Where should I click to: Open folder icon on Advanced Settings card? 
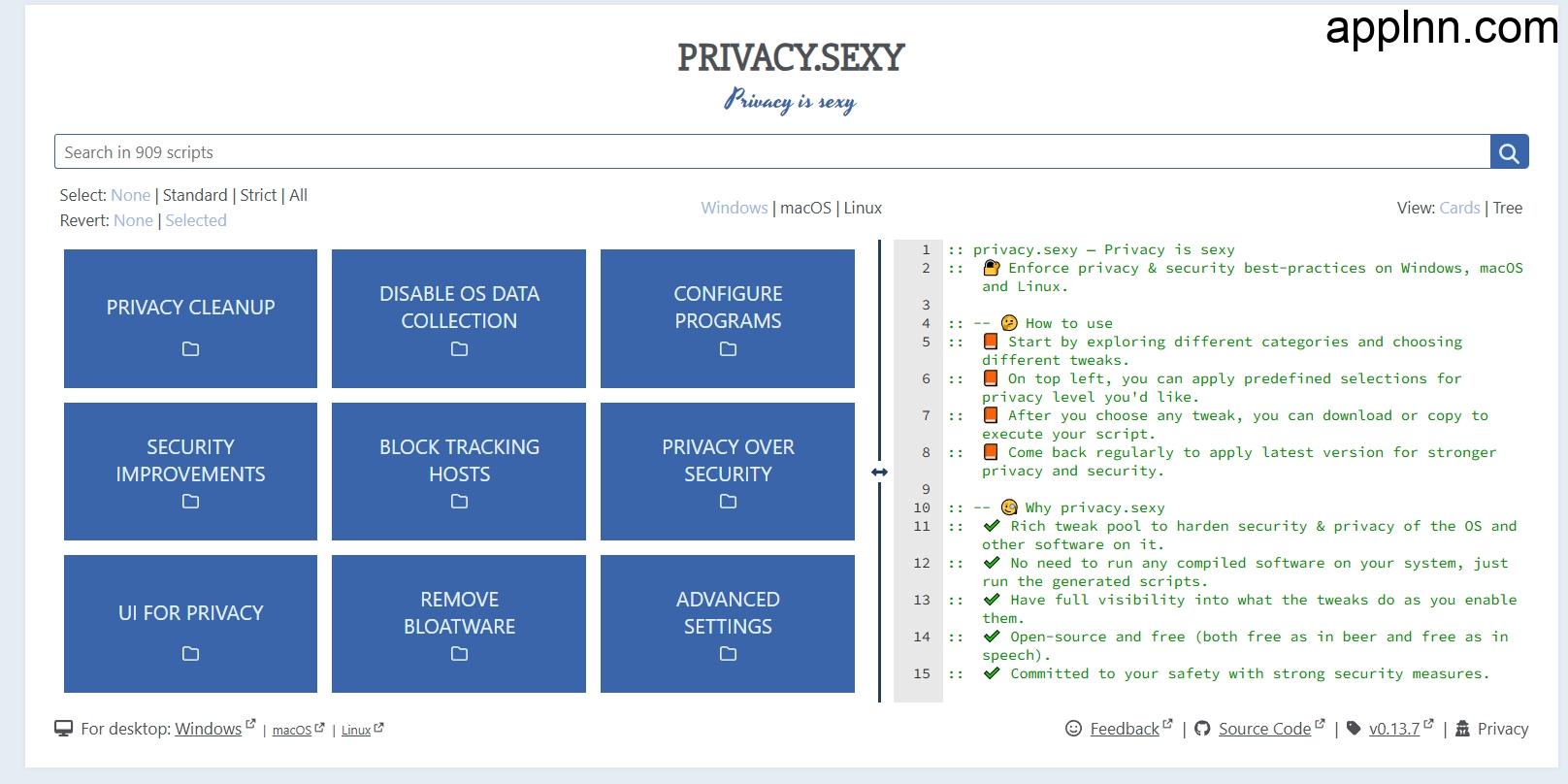click(x=728, y=654)
